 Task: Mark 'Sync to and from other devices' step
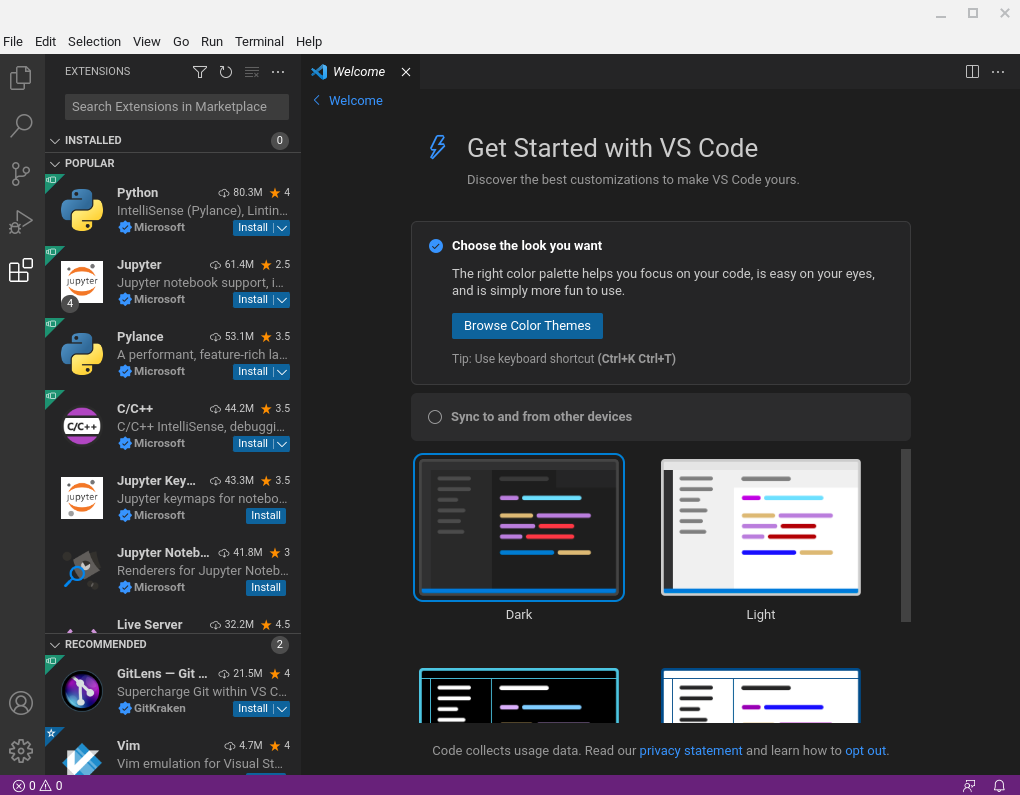click(435, 417)
